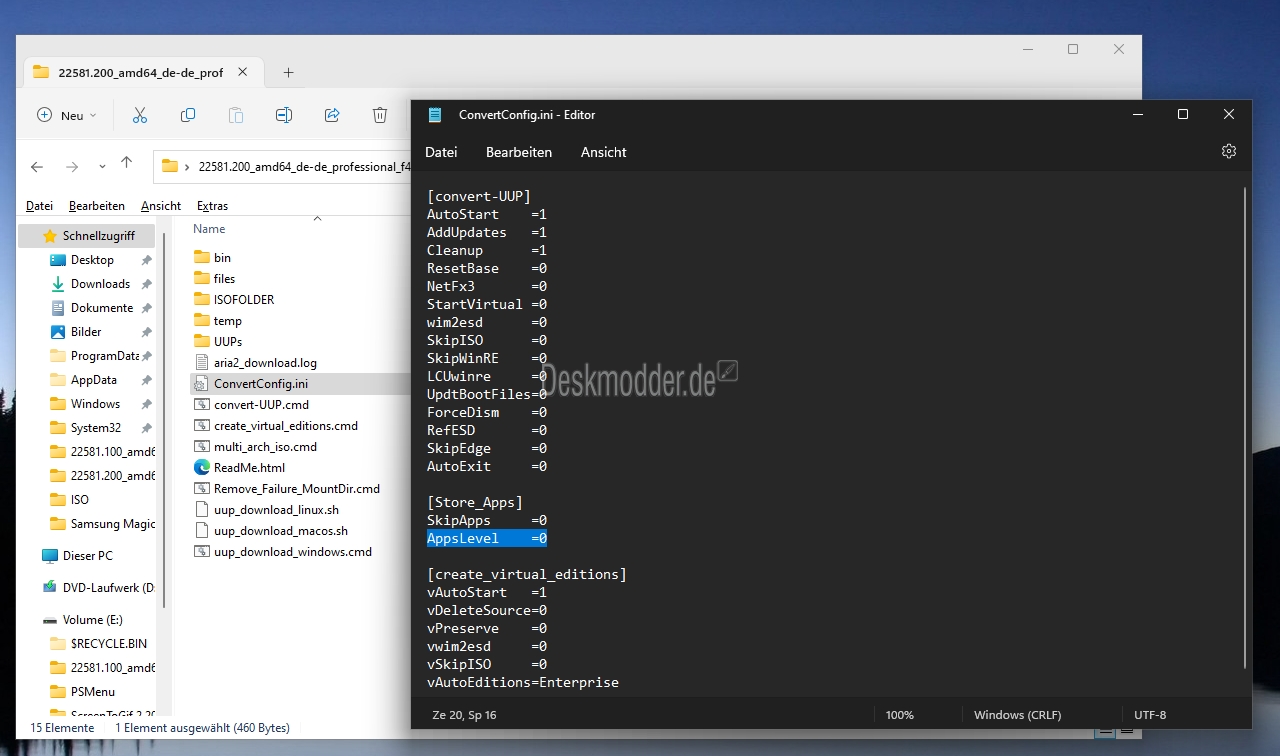Click the Copy icon in Explorer toolbar
The image size is (1280, 756).
(x=188, y=115)
